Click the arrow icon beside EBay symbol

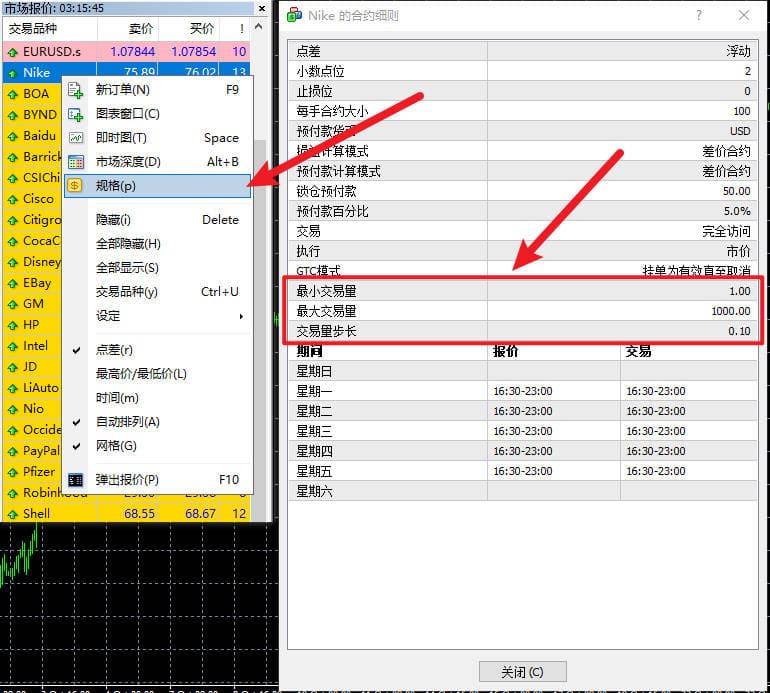(13, 283)
